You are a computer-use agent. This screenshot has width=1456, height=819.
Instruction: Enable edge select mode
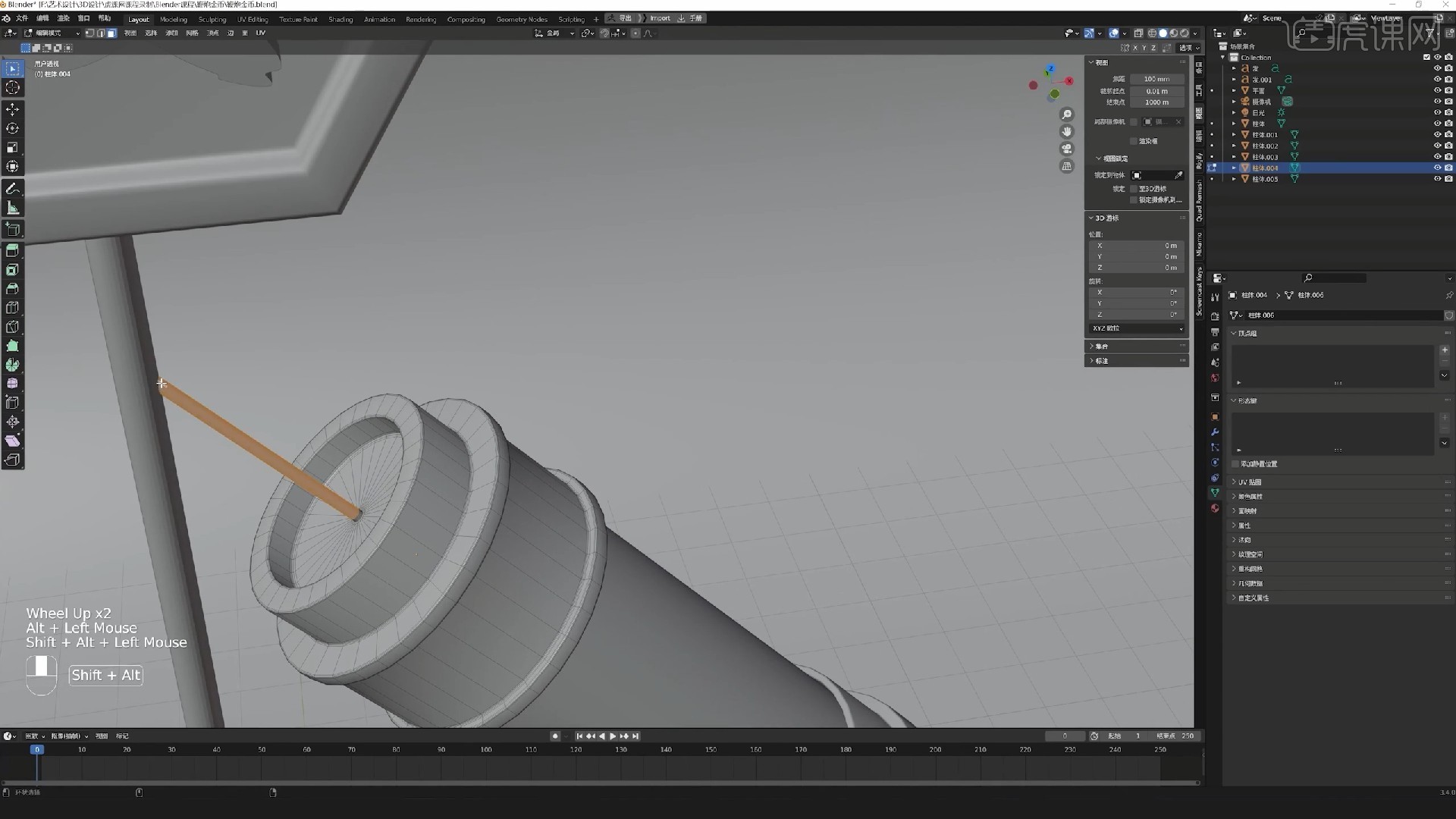coord(101,33)
